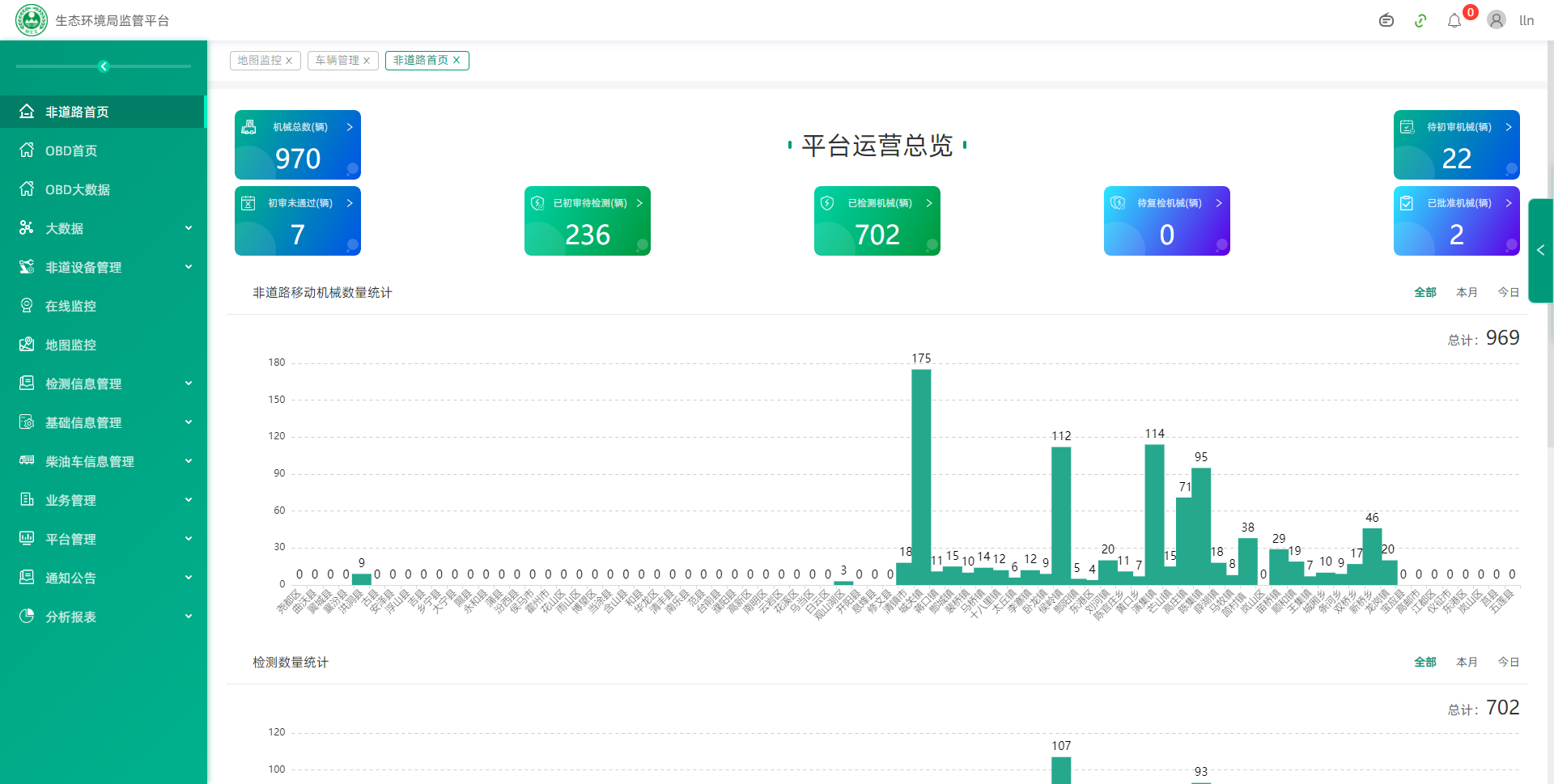
Task: Click the 107 bar in 检测数量统计 chart
Action: [1061, 770]
